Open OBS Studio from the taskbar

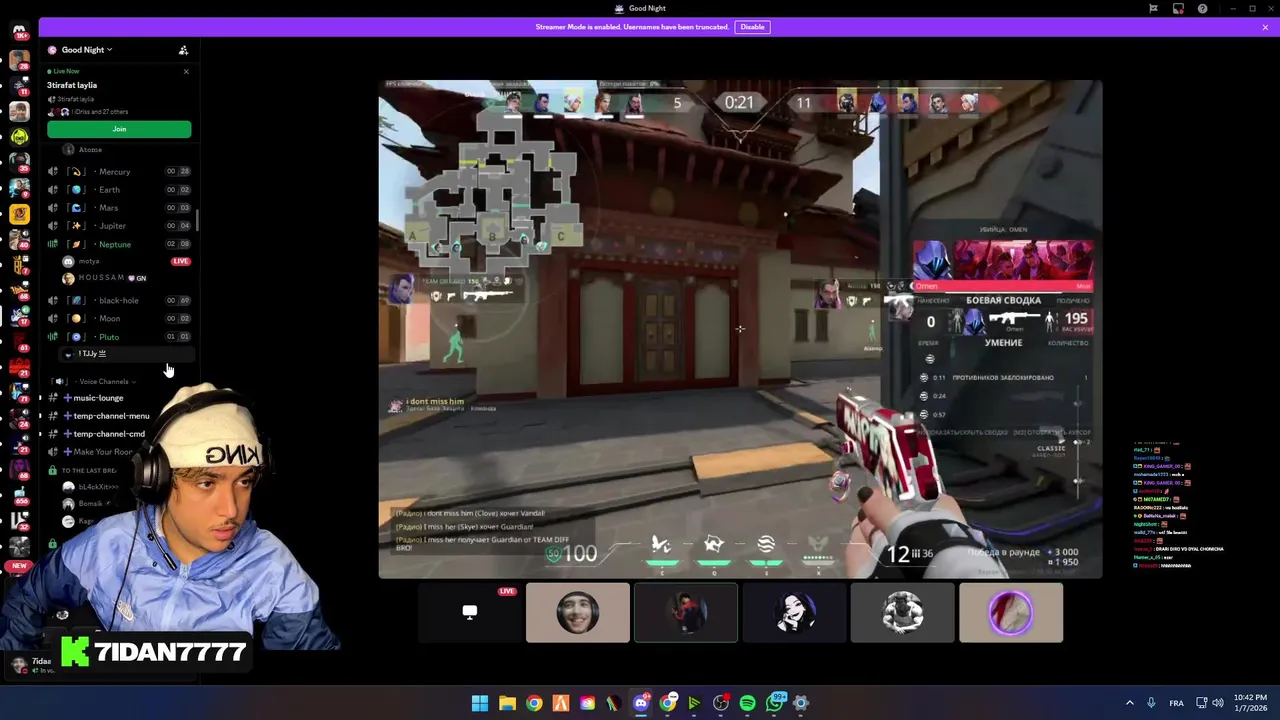[720, 703]
